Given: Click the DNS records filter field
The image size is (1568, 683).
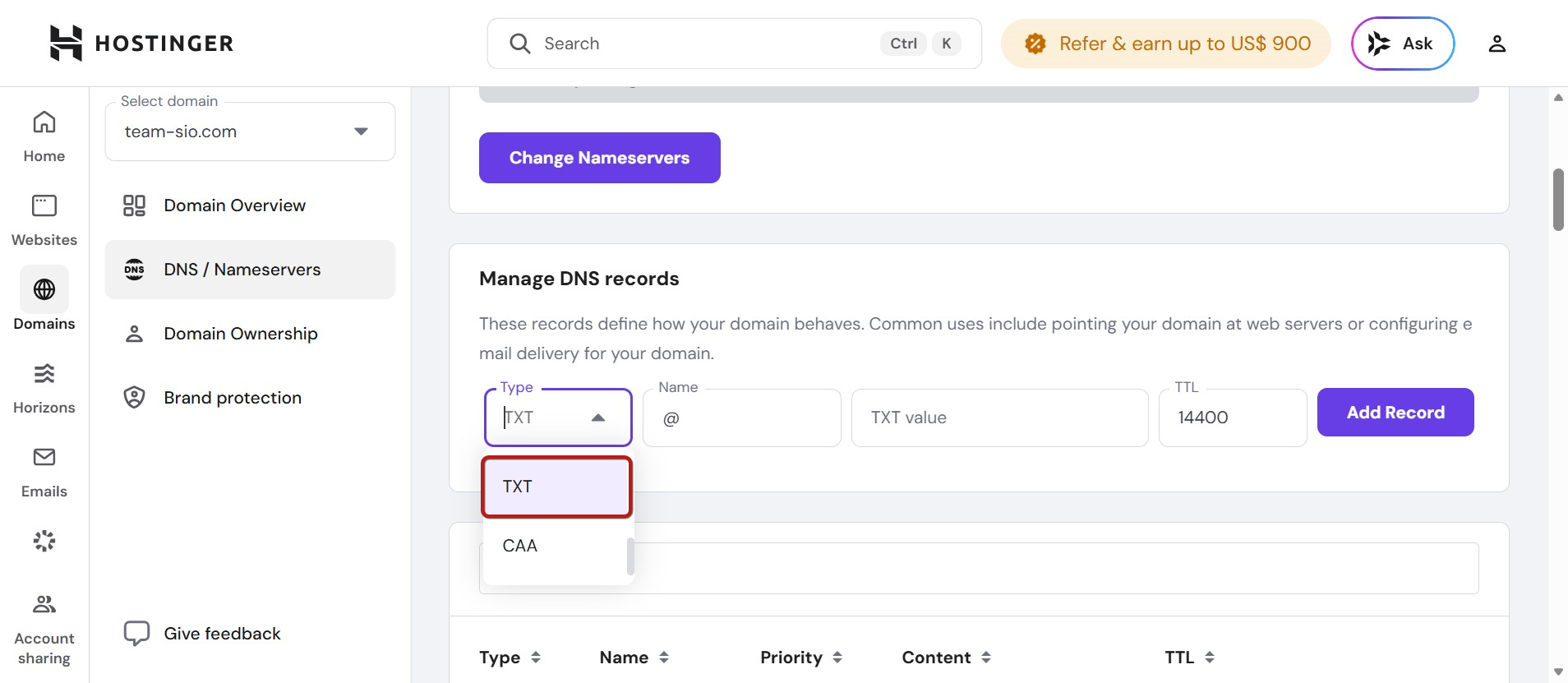Looking at the screenshot, I should [x=979, y=568].
